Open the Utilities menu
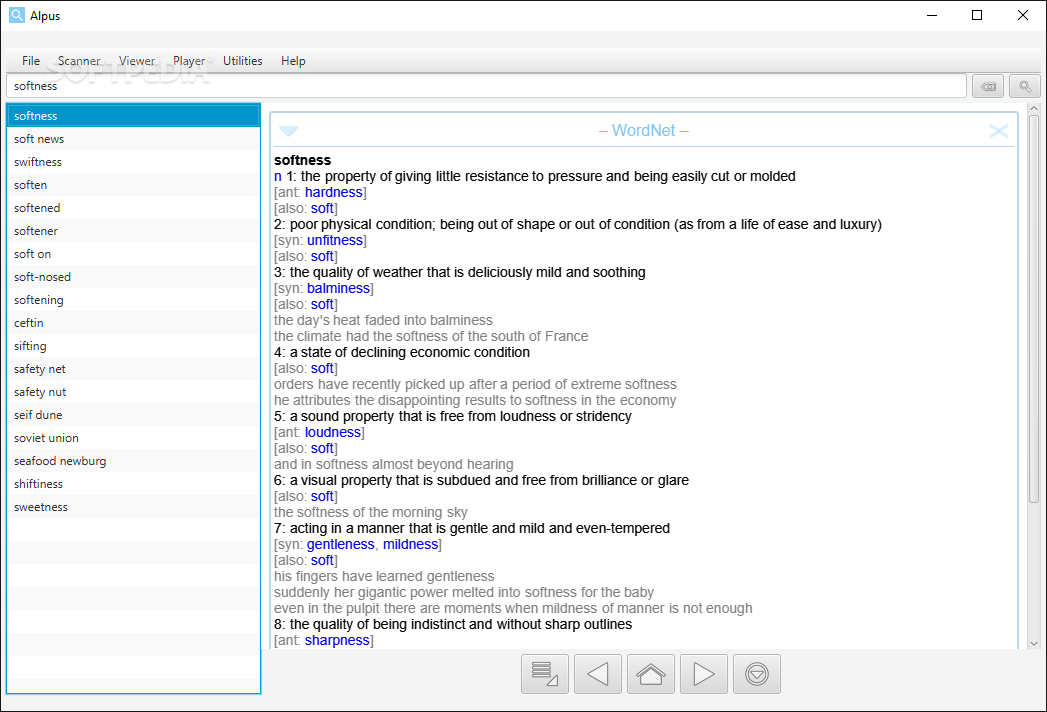 pyautogui.click(x=242, y=61)
